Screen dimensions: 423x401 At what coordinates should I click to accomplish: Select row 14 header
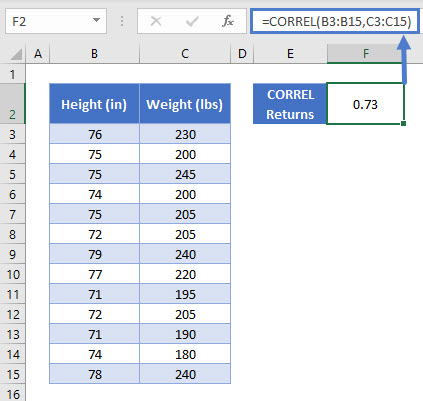13,354
